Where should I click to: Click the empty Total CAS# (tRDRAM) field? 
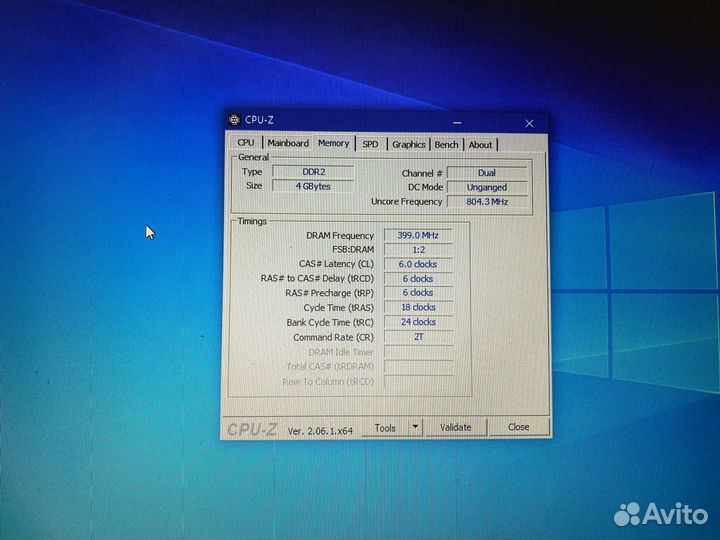[x=419, y=366]
